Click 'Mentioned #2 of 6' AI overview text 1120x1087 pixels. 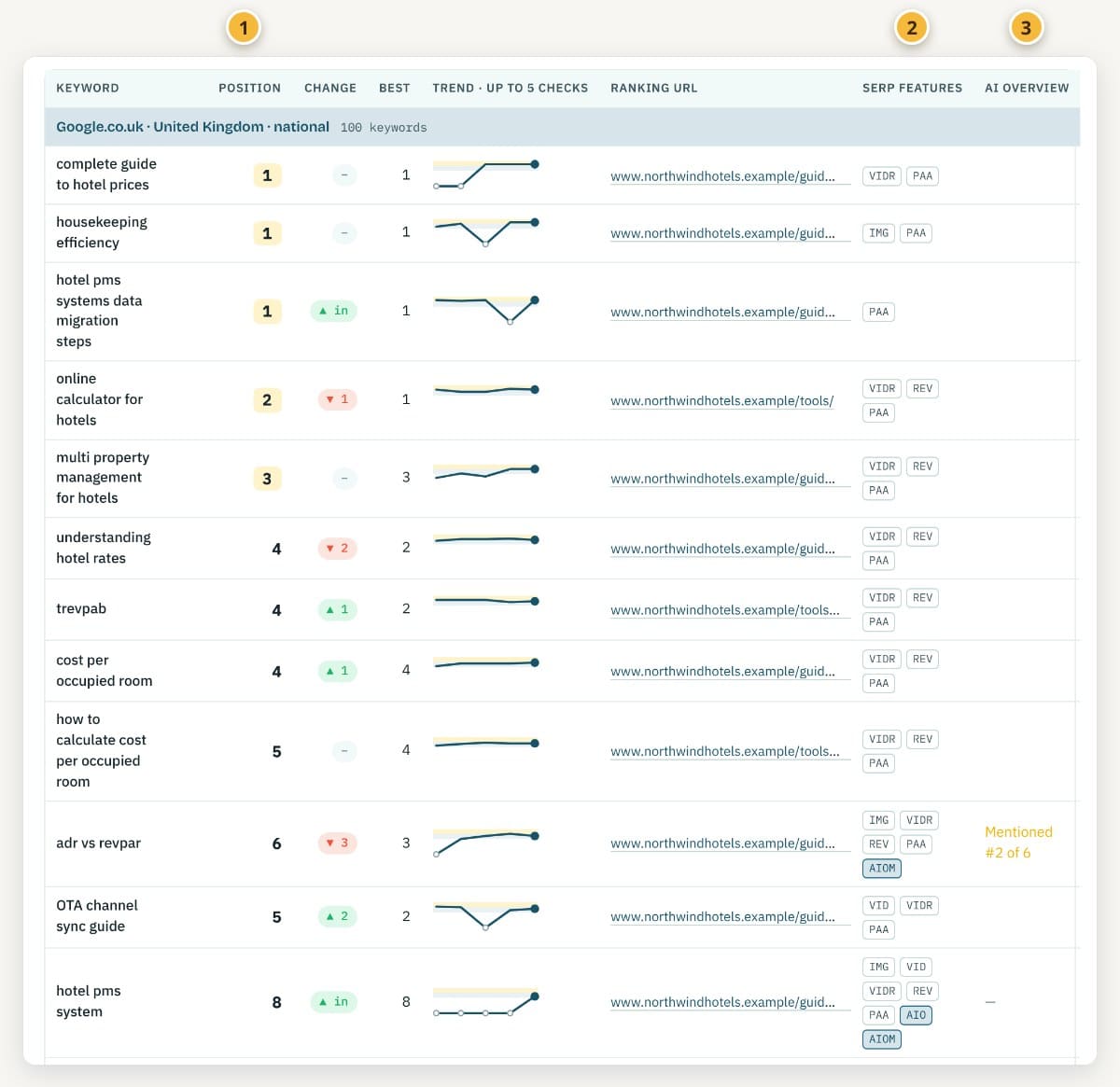click(x=1018, y=843)
